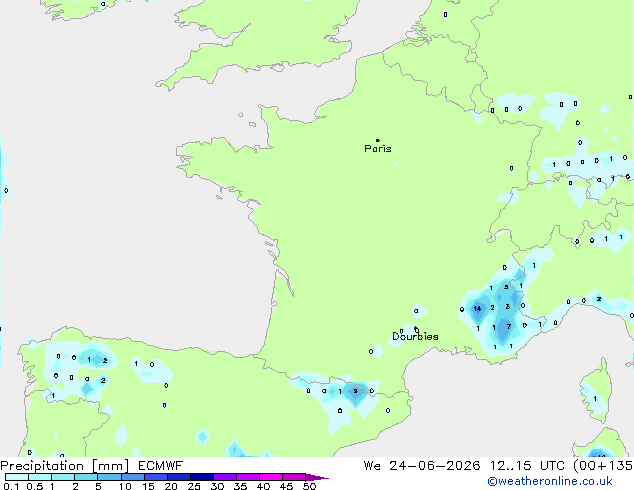The height and width of the screenshot is (490, 634).
Task: Select the Dourbies location label
Action: click(x=415, y=336)
